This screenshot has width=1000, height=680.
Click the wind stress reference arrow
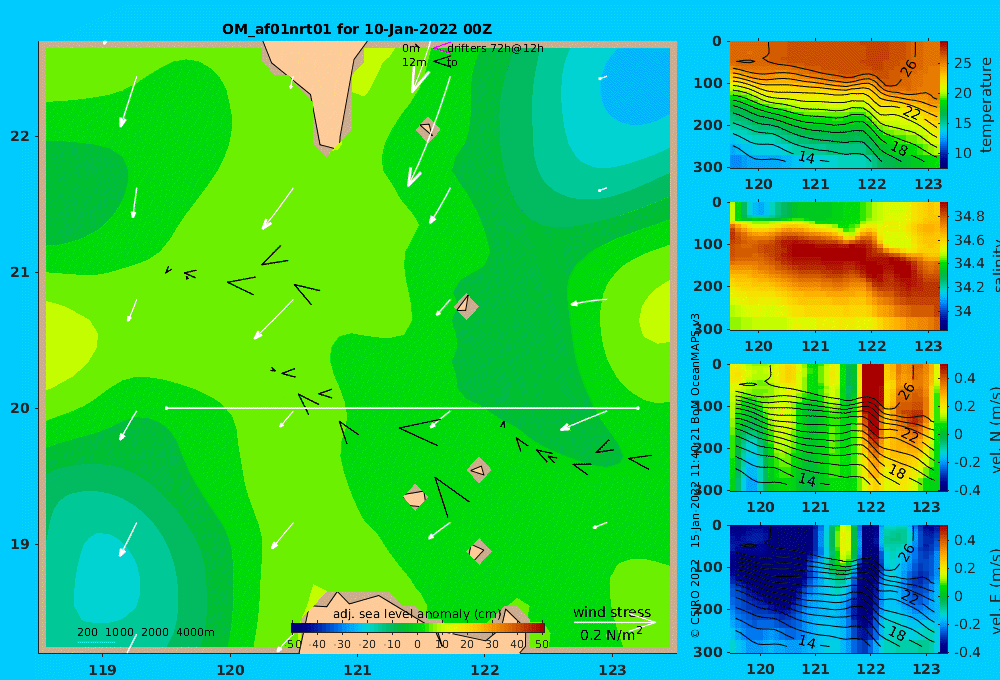(614, 622)
